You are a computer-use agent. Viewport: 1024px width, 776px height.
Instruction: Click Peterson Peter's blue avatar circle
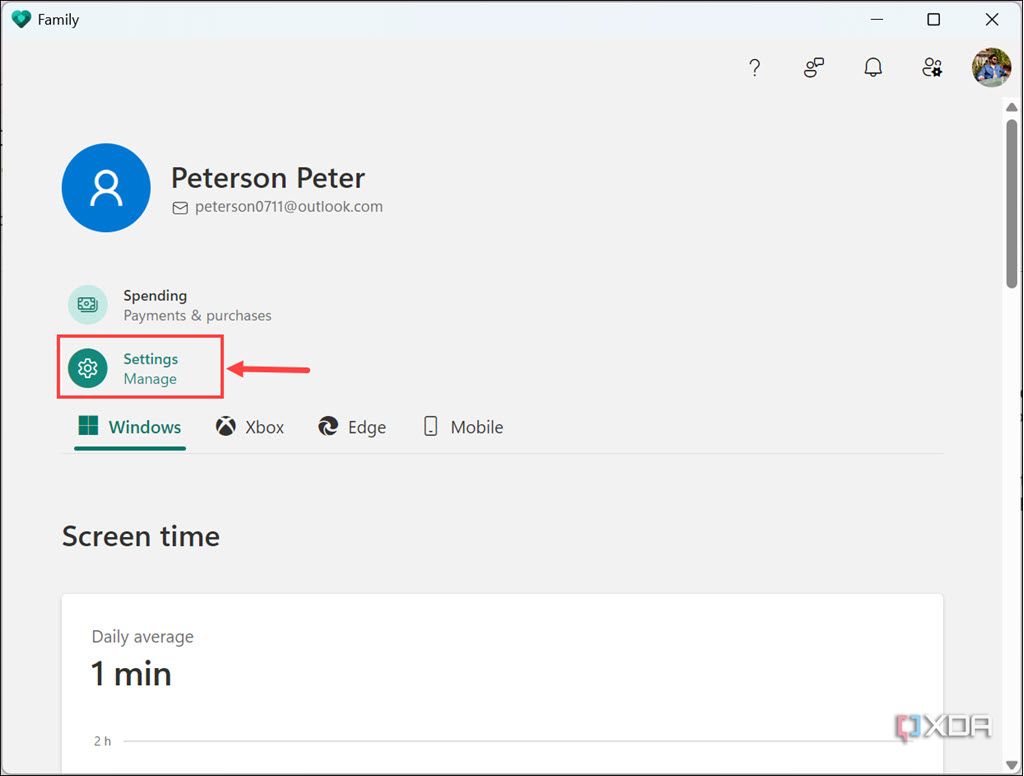[106, 187]
